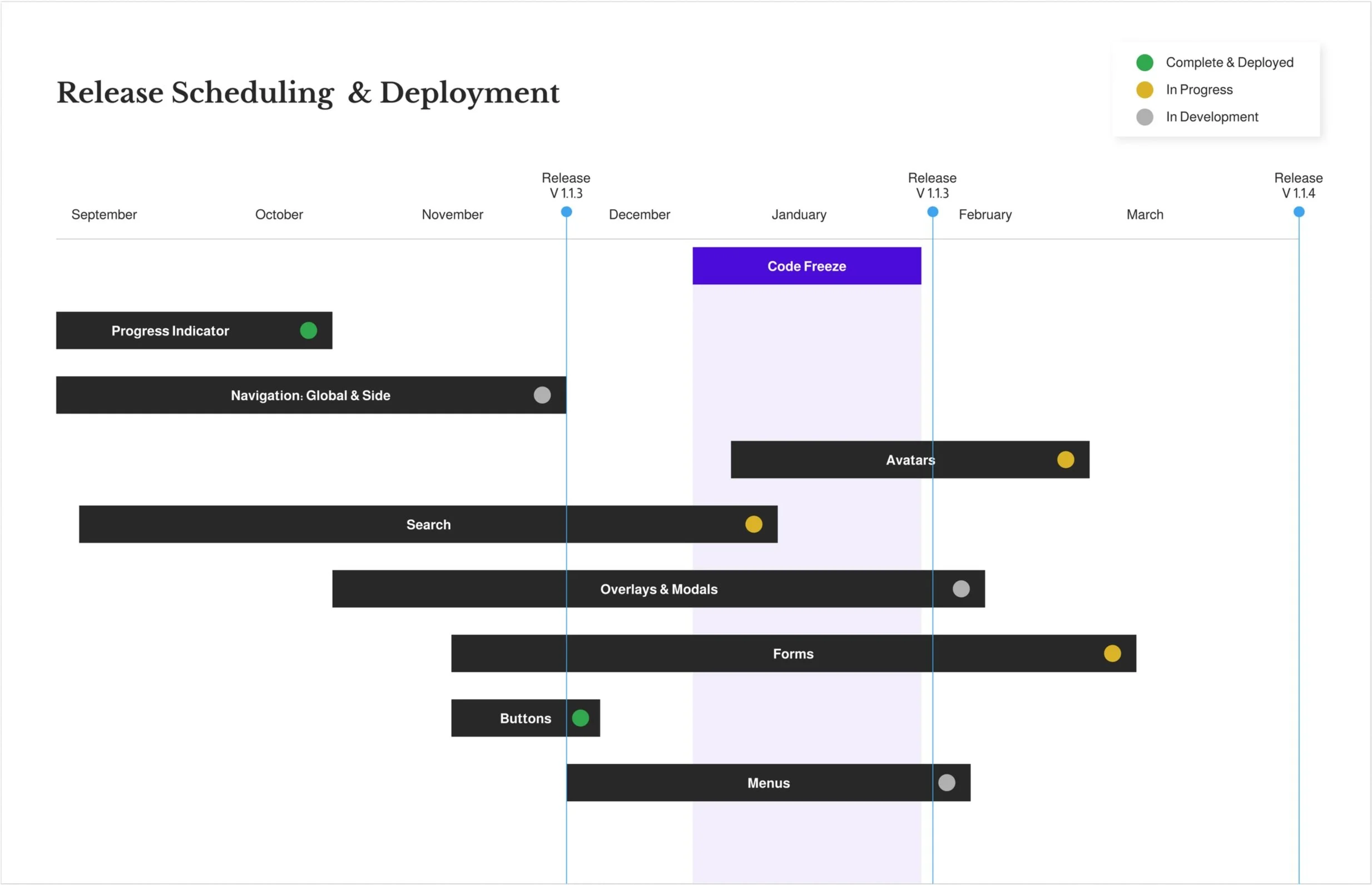Click the September month label

pos(104,214)
